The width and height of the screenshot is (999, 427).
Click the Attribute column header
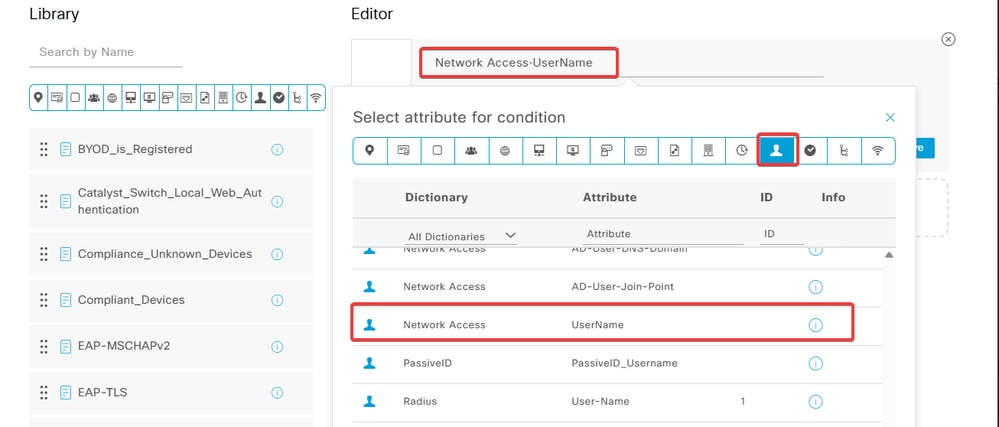coord(610,198)
